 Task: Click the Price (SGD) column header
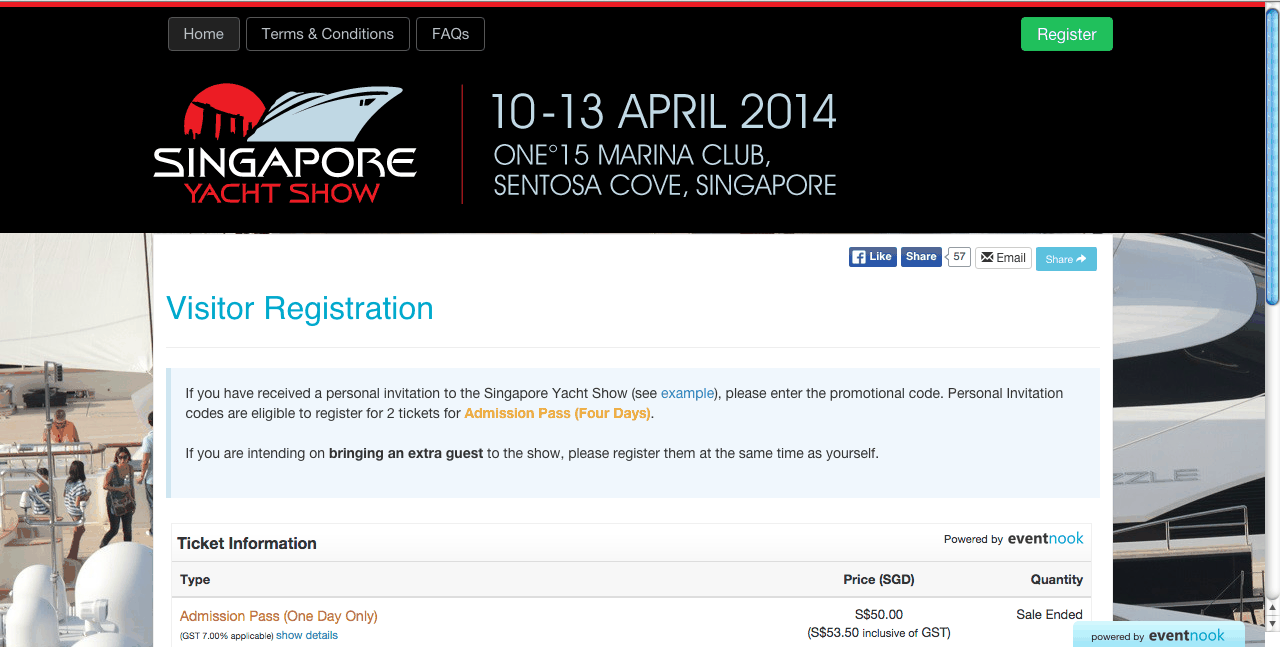(x=879, y=579)
